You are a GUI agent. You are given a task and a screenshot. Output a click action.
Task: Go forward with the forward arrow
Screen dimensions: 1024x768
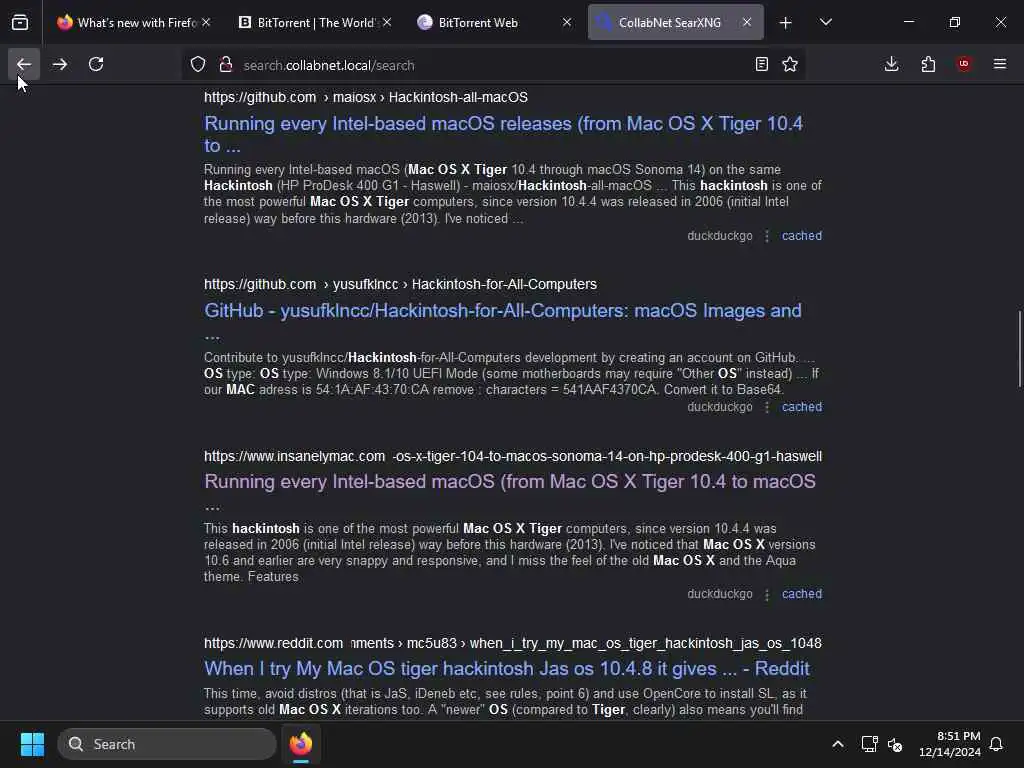pos(60,64)
